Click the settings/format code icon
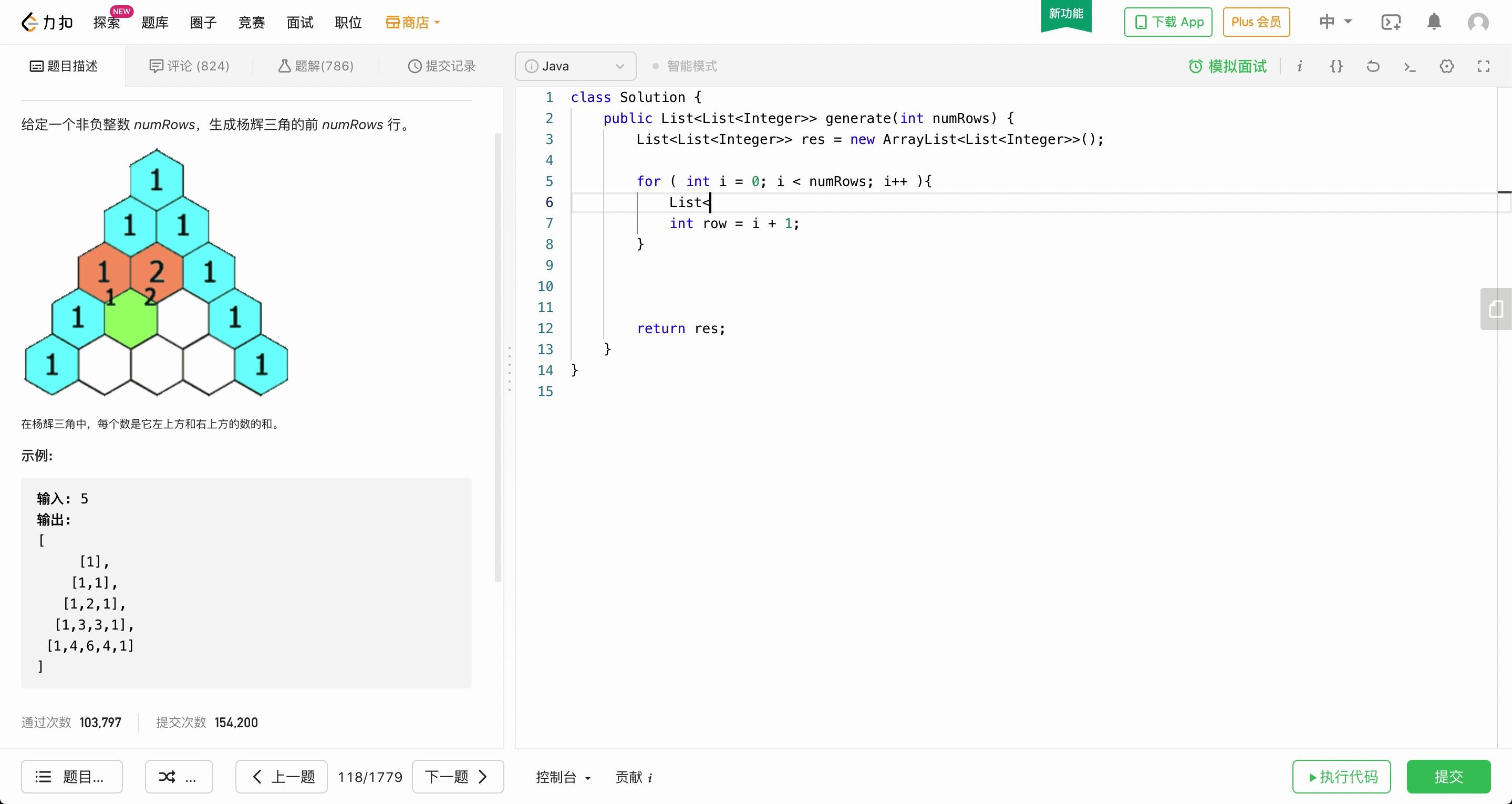1512x804 pixels. (1337, 66)
